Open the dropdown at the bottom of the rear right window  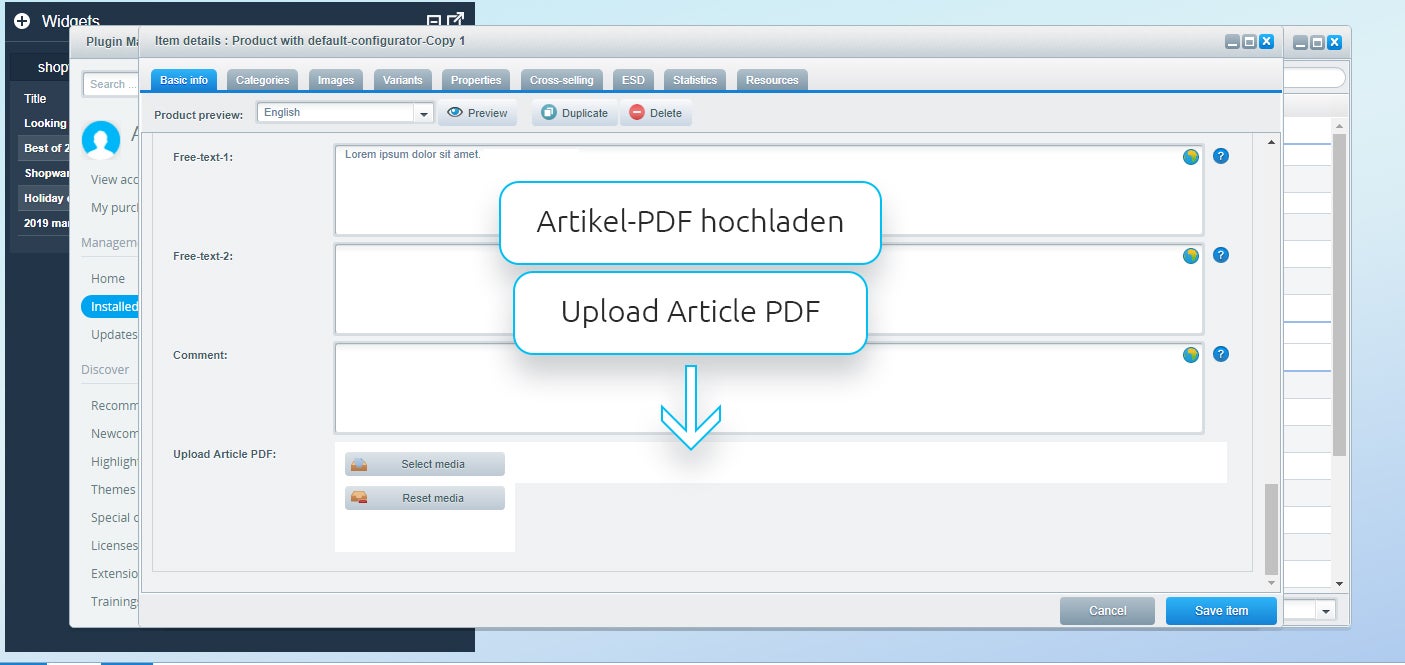click(x=1326, y=610)
